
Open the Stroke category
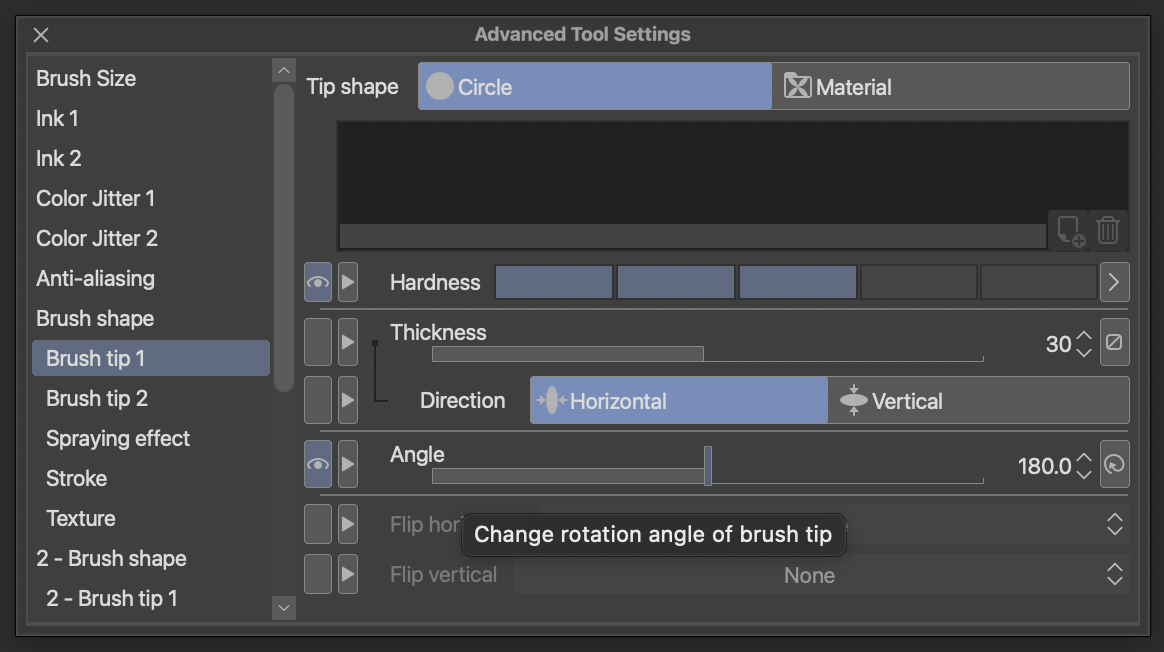[151, 478]
